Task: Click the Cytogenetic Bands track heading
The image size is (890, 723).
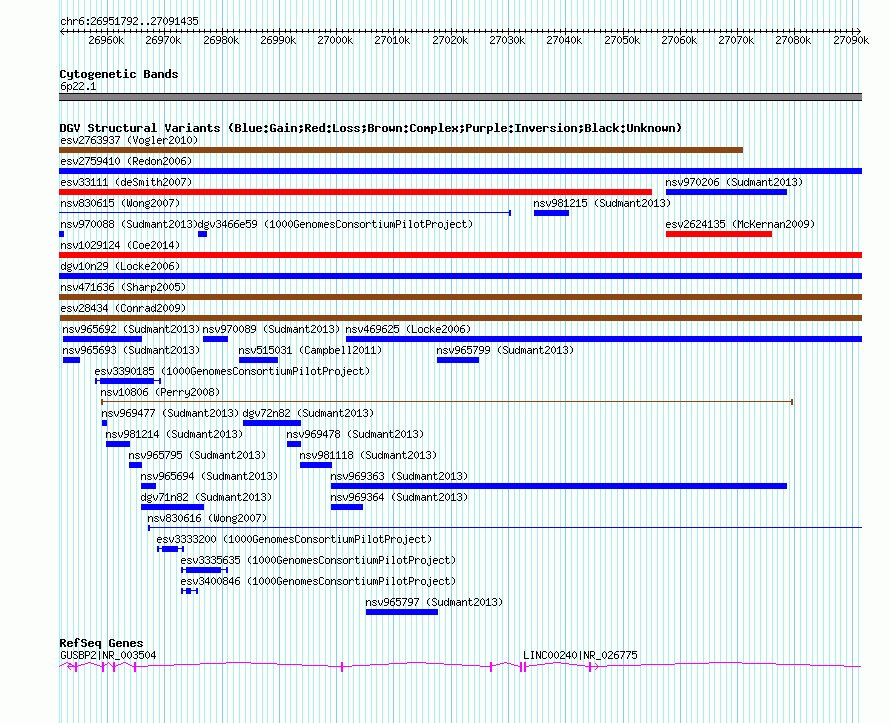Action: (x=119, y=74)
